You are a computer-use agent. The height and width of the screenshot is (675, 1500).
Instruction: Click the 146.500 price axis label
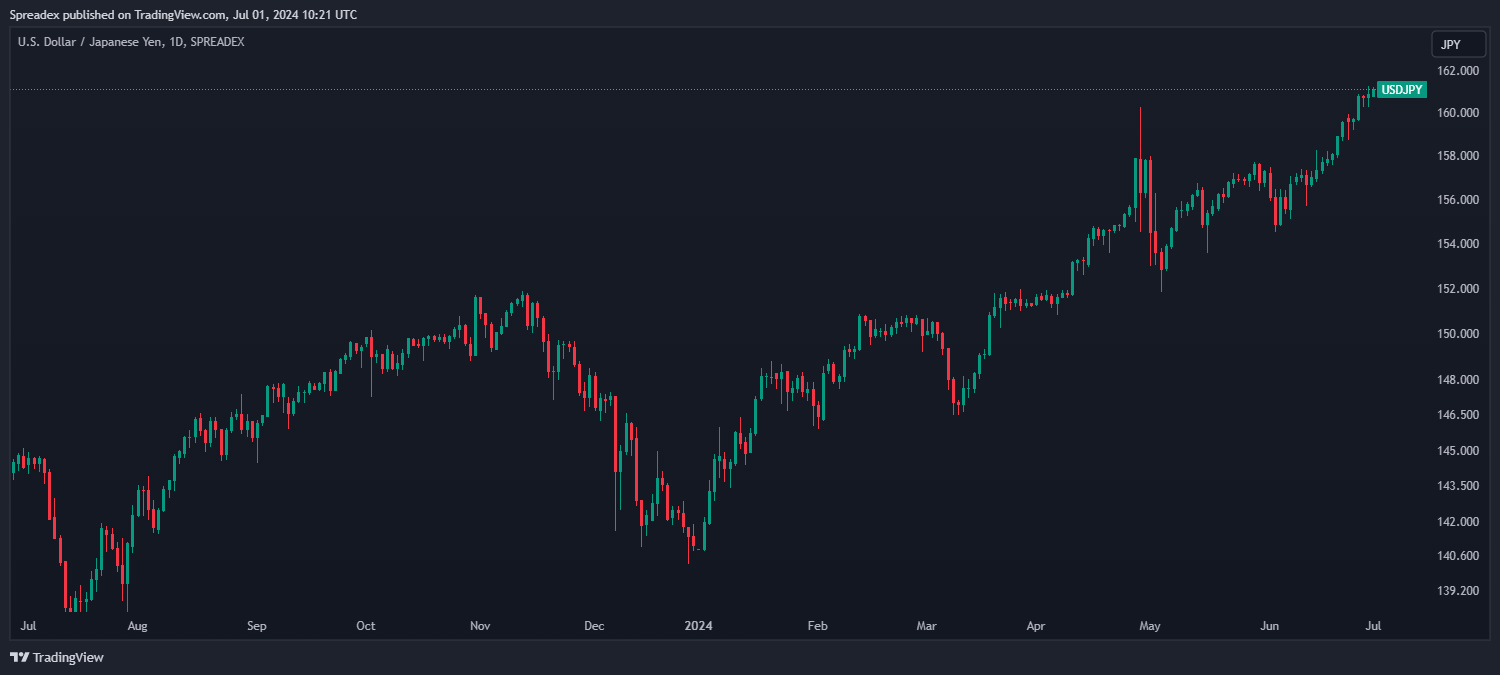pos(1458,415)
